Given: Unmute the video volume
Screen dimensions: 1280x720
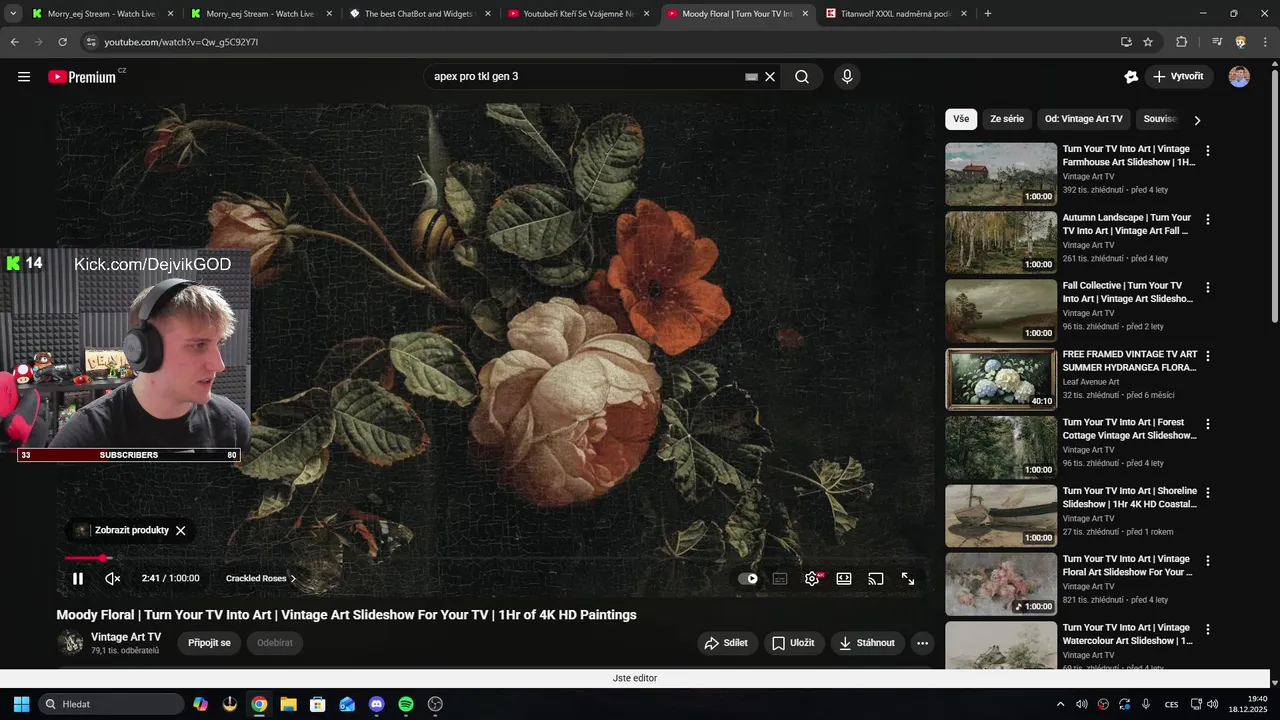Looking at the screenshot, I should [x=113, y=578].
